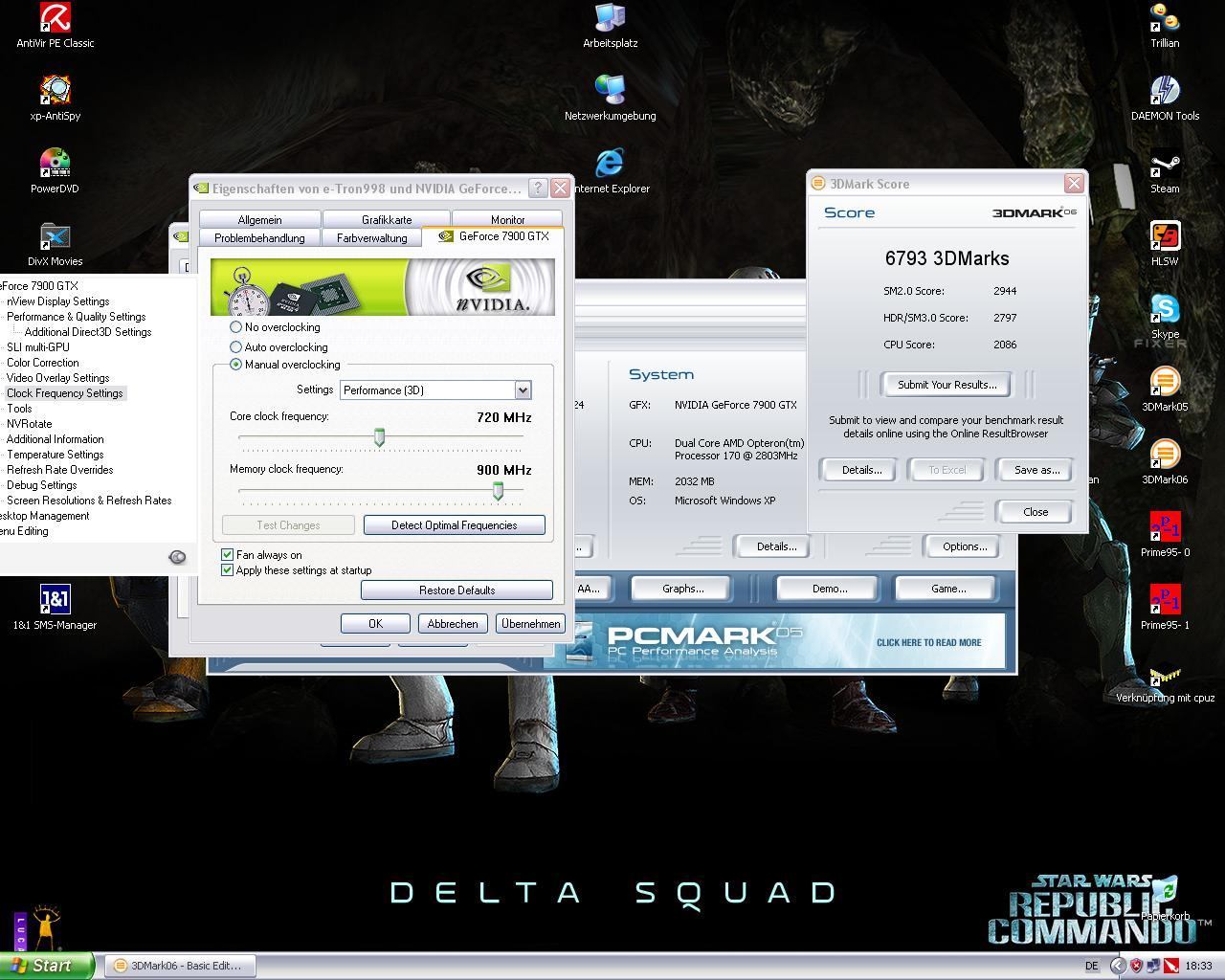Switch to Grafikkarte tab

tap(387, 219)
